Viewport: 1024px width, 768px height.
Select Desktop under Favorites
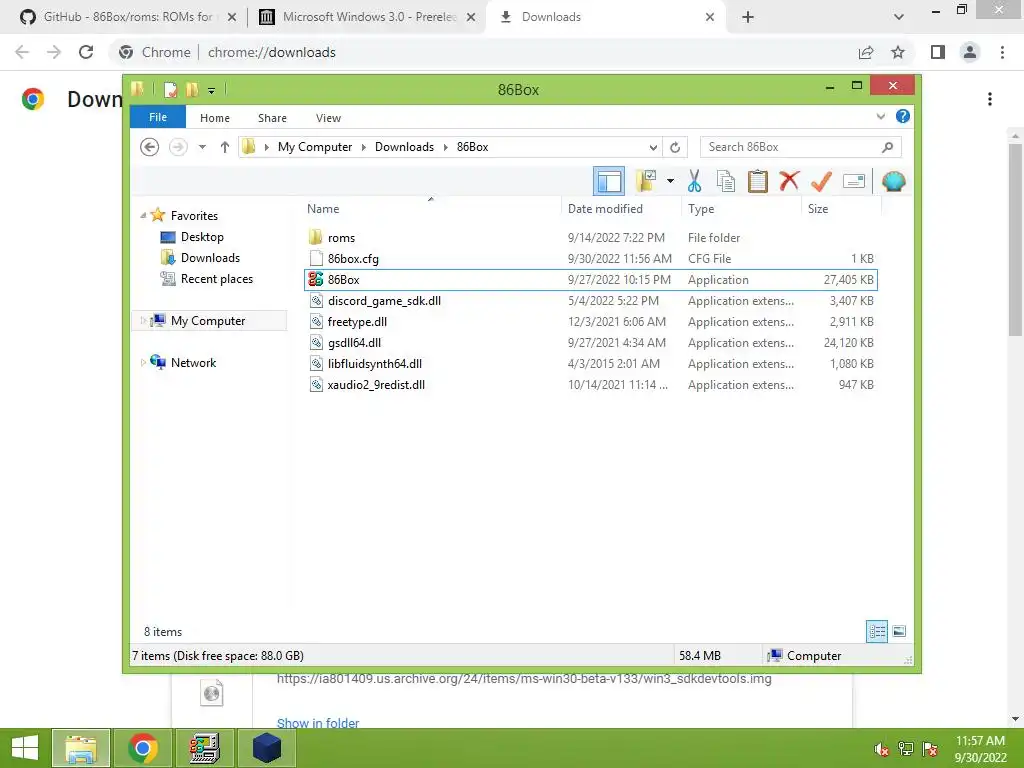202,237
